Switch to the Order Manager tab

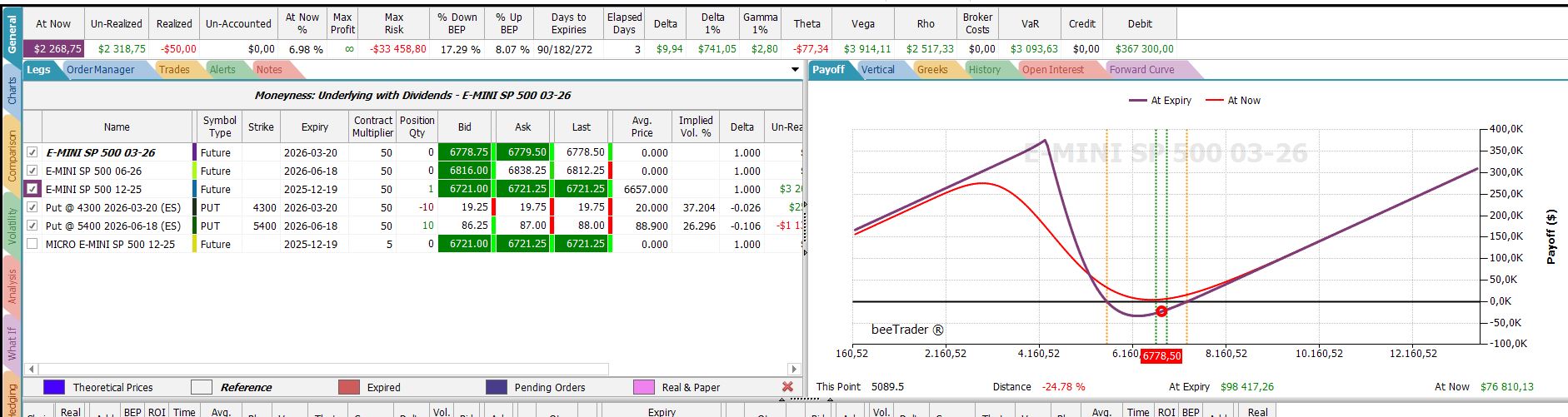101,70
